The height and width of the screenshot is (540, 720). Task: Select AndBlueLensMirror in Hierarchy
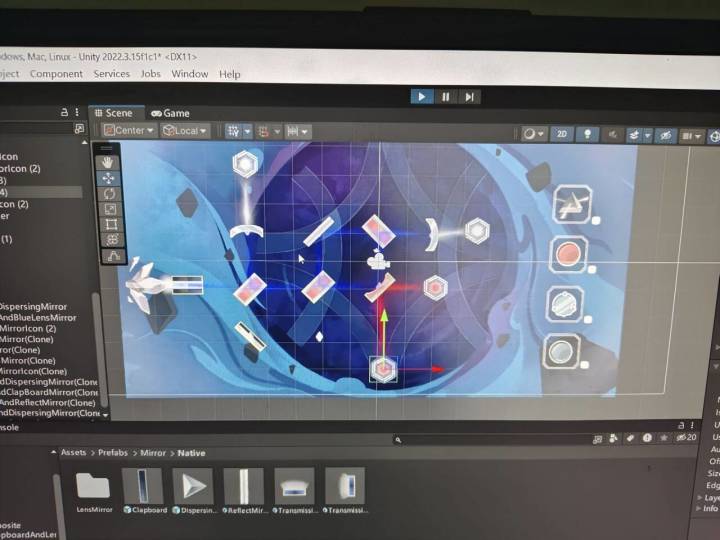point(38,317)
